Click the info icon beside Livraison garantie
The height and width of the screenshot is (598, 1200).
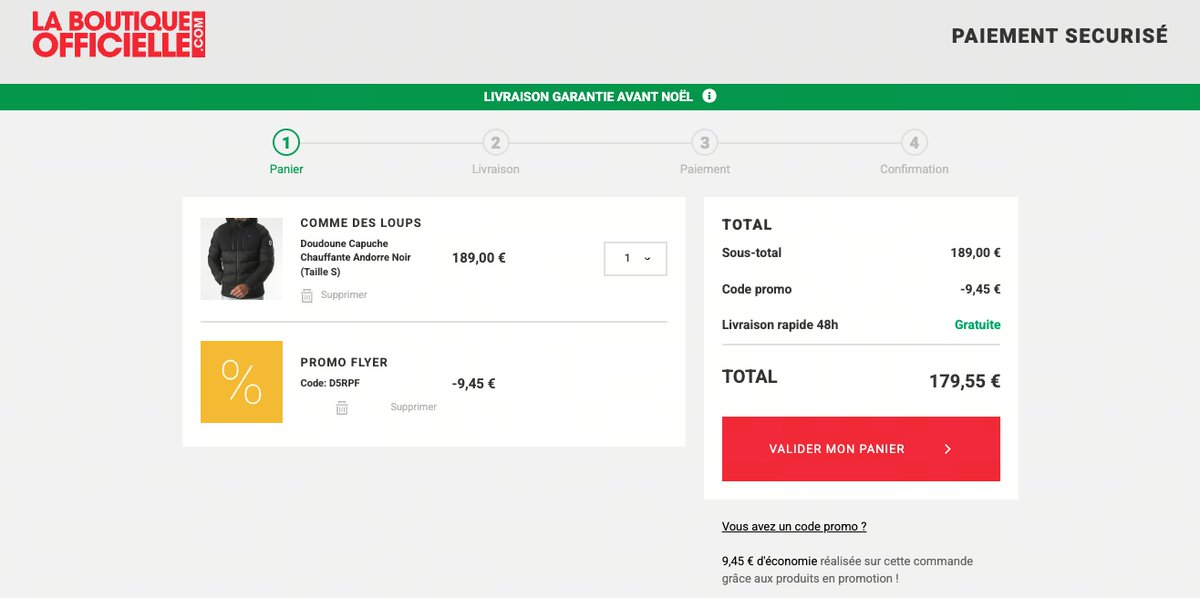coord(709,96)
